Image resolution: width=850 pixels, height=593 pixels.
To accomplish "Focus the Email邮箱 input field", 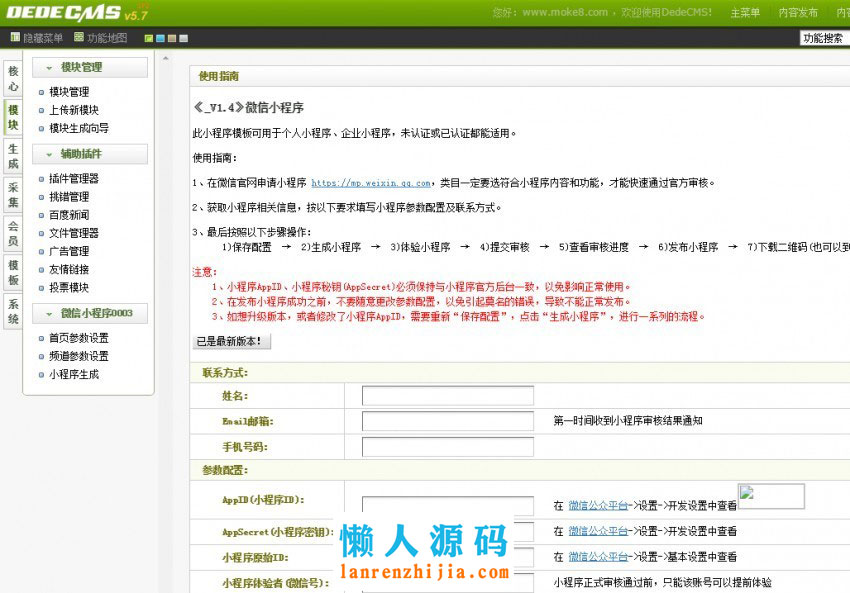I will pyautogui.click(x=448, y=421).
